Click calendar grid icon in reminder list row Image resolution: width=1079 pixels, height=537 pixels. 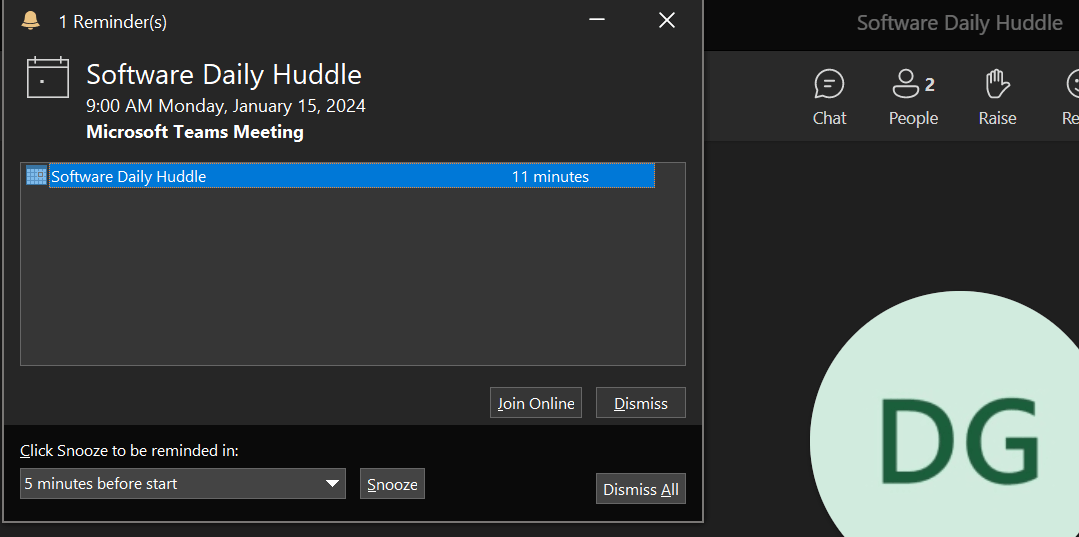pos(36,176)
